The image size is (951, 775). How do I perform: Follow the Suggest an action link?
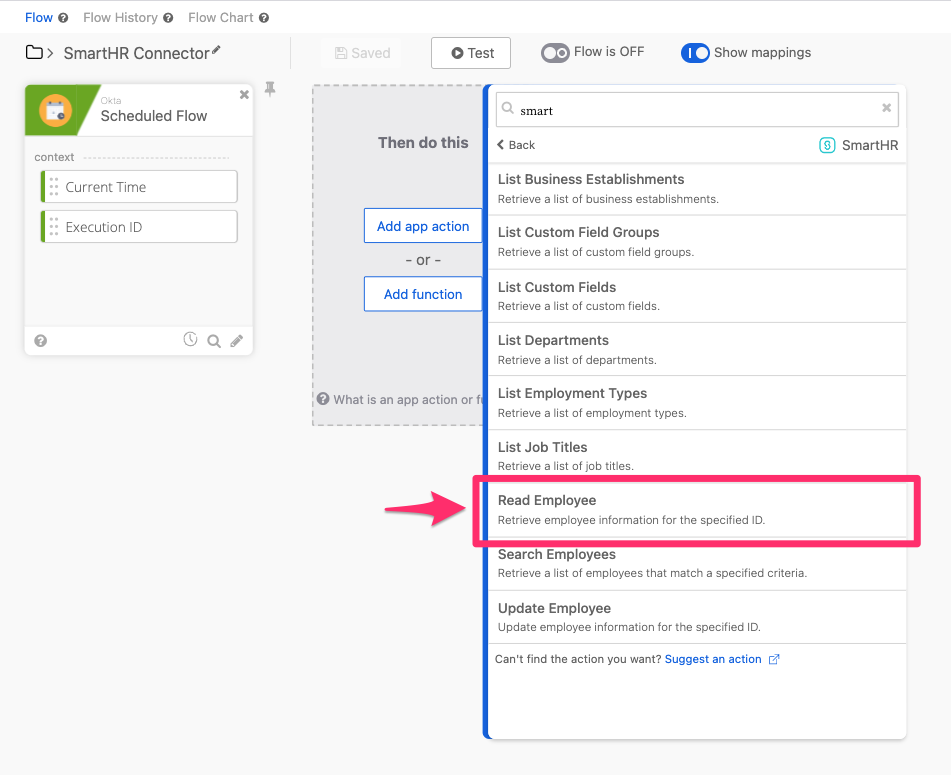(x=715, y=658)
